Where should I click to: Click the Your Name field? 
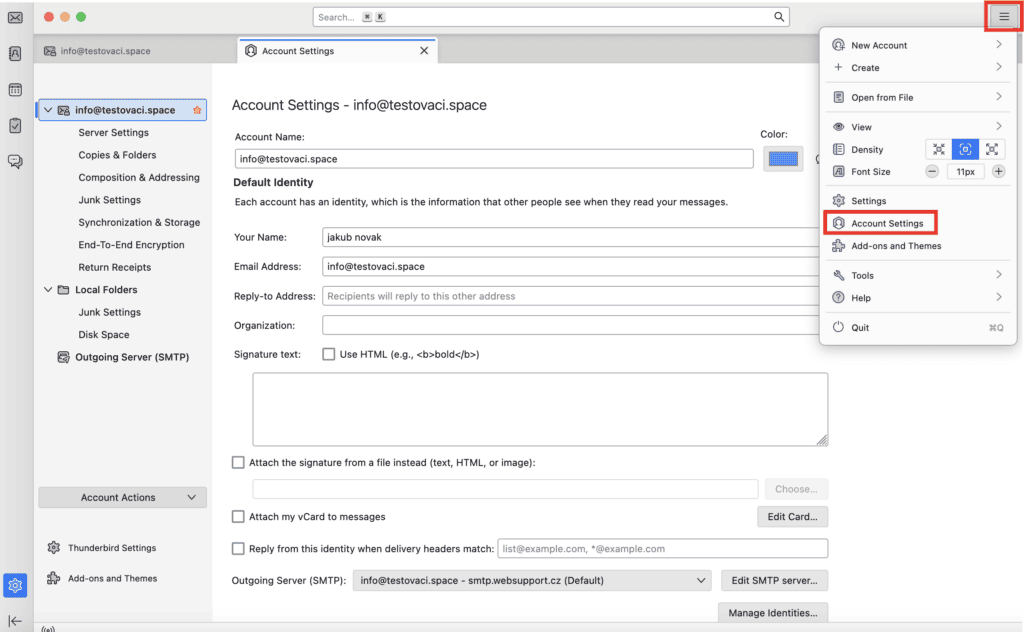tap(571, 237)
